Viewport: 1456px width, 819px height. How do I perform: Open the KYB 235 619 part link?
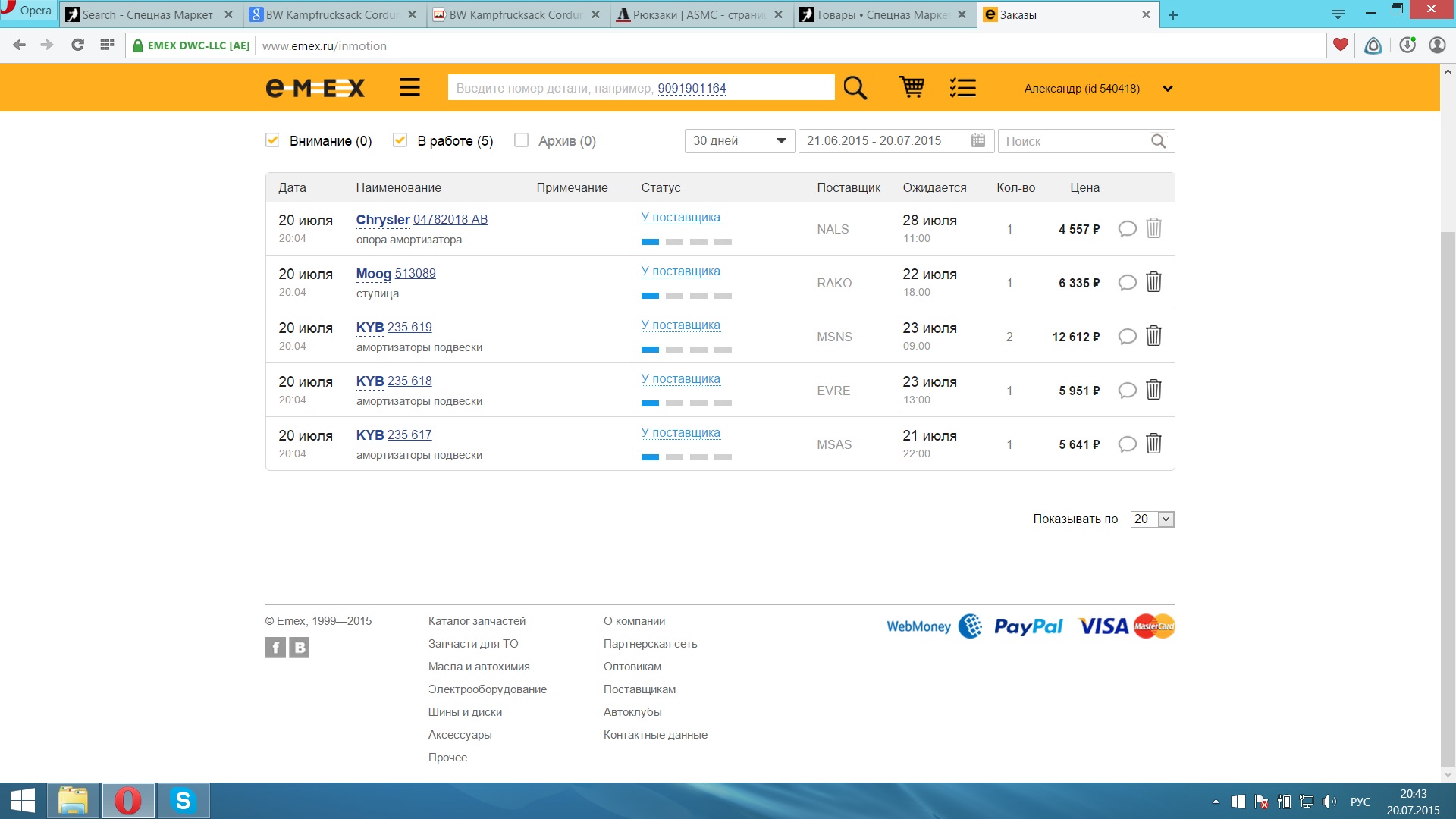(x=409, y=327)
